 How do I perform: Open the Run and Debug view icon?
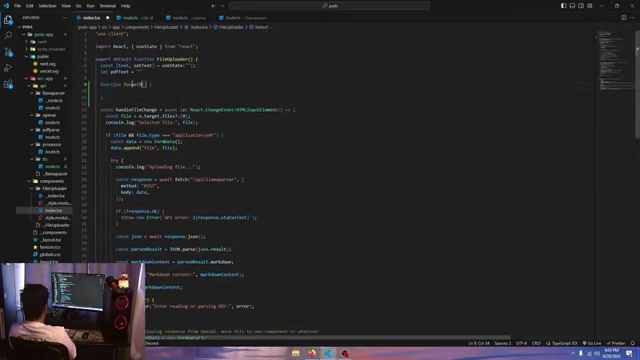pyautogui.click(x=8, y=68)
